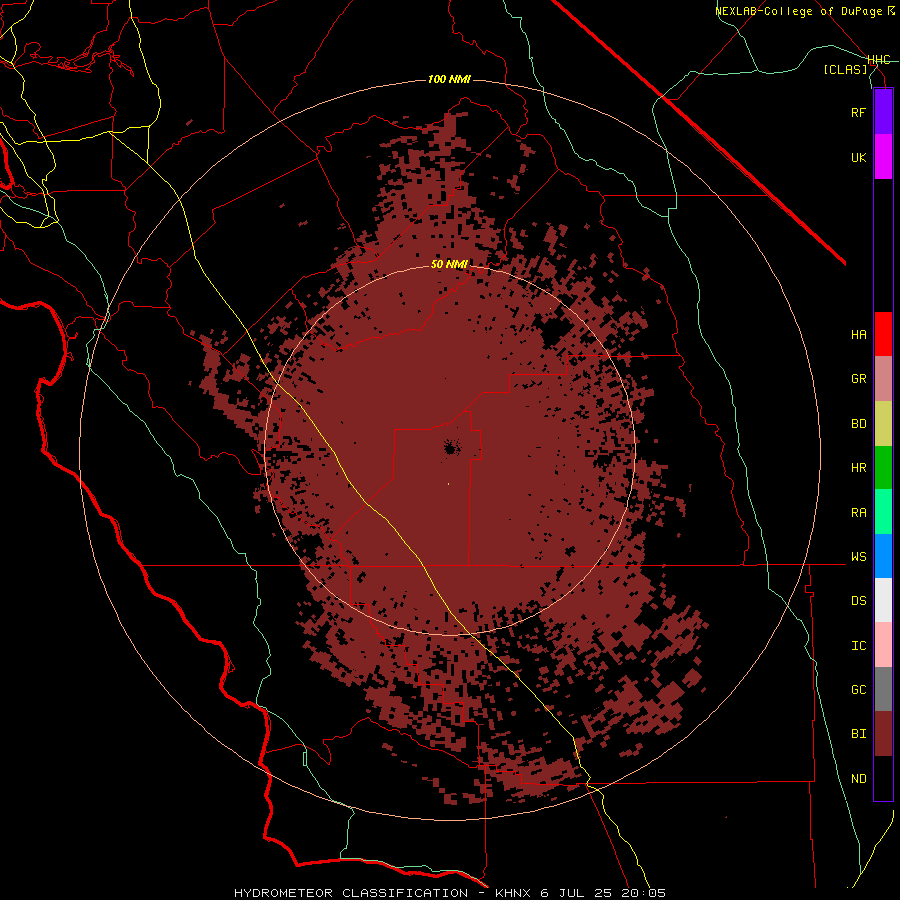Click the '6 JUL 25' date text
900x900 pixels.
click(576, 893)
